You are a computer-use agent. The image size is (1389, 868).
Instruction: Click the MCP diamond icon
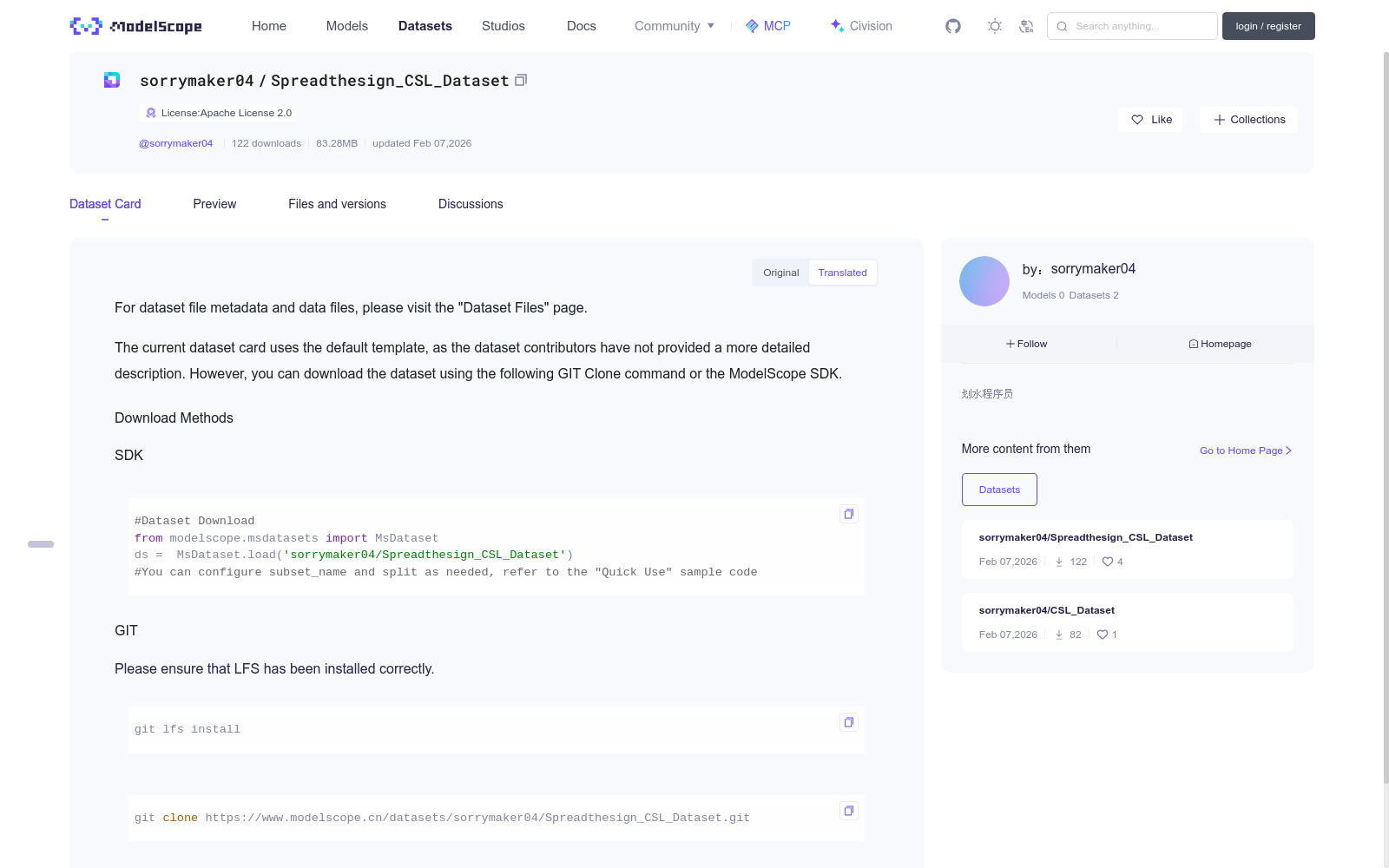(752, 26)
